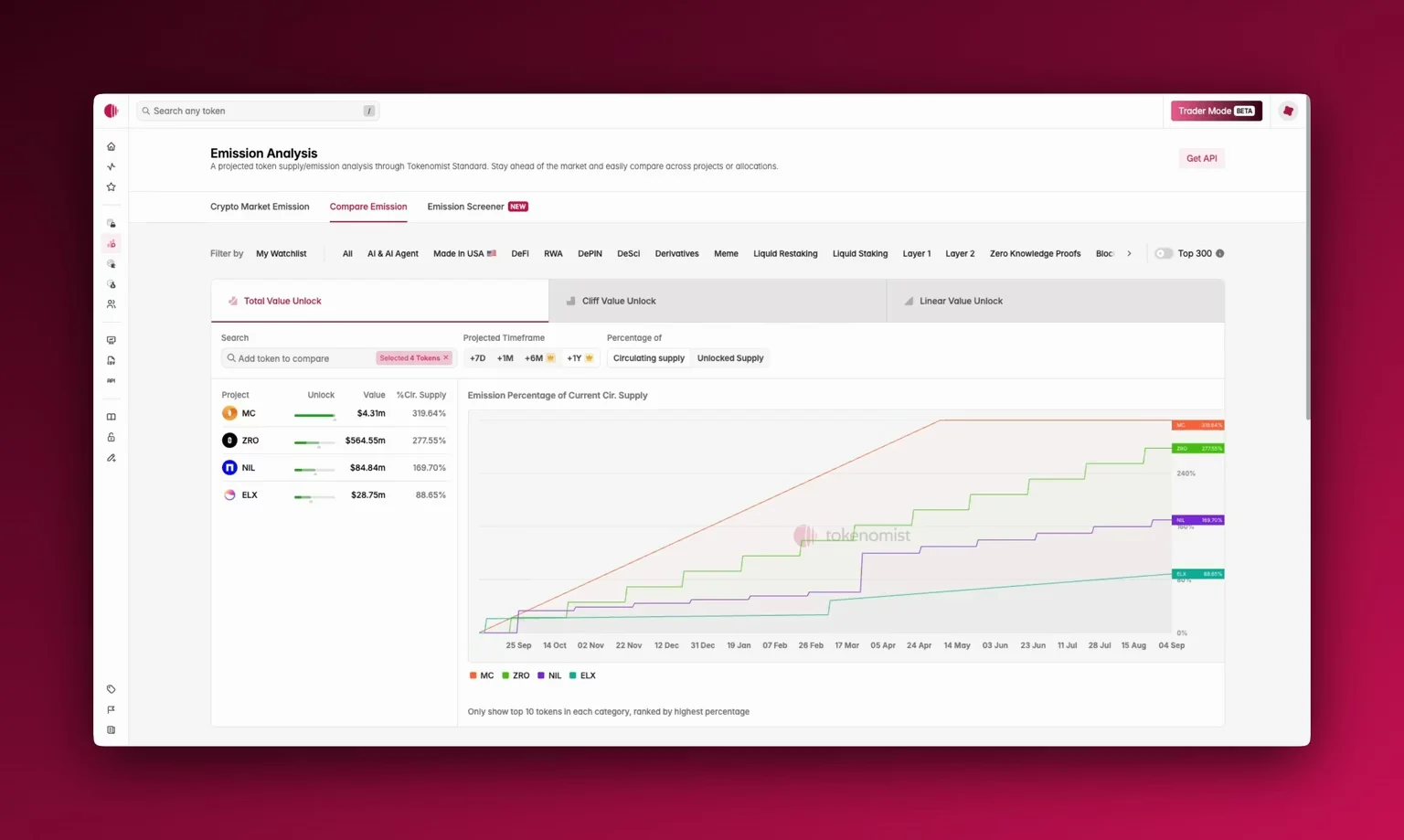Screen dimensions: 1404x840
Task: Choose Circulating supply percentage option
Action: (x=649, y=358)
